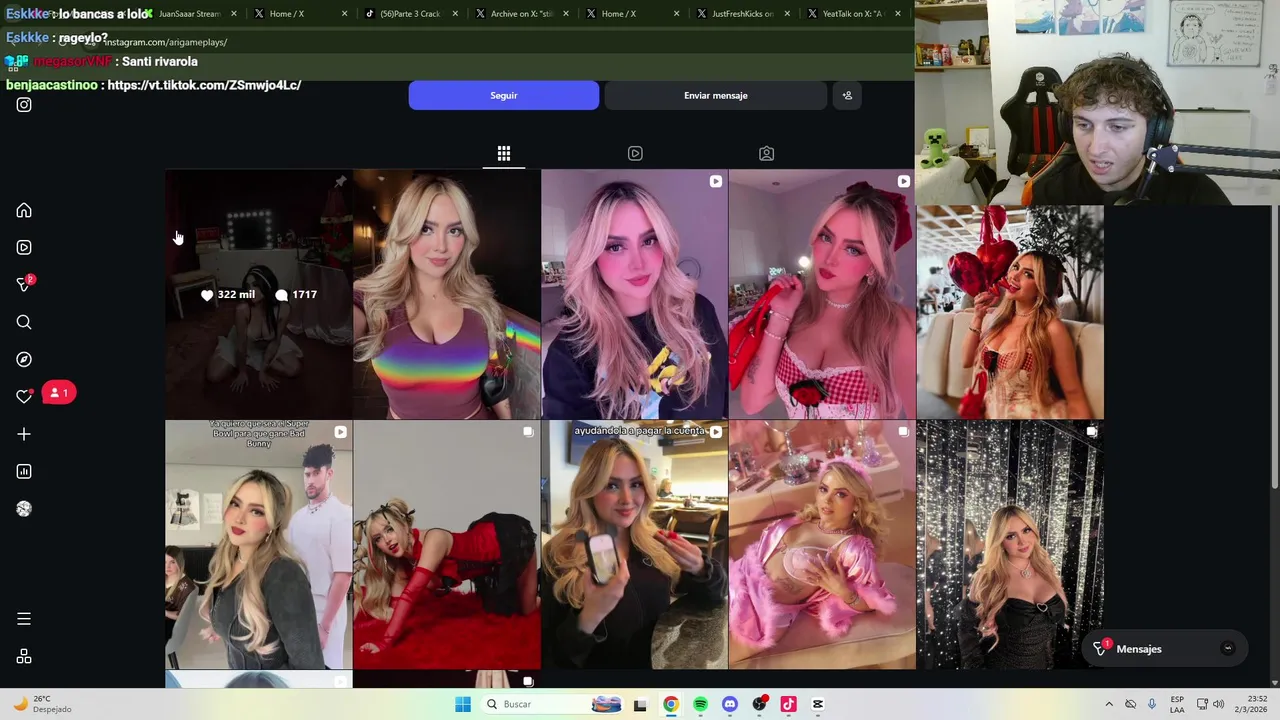
Task: Switch to the tagged photos tab
Action: tap(766, 153)
